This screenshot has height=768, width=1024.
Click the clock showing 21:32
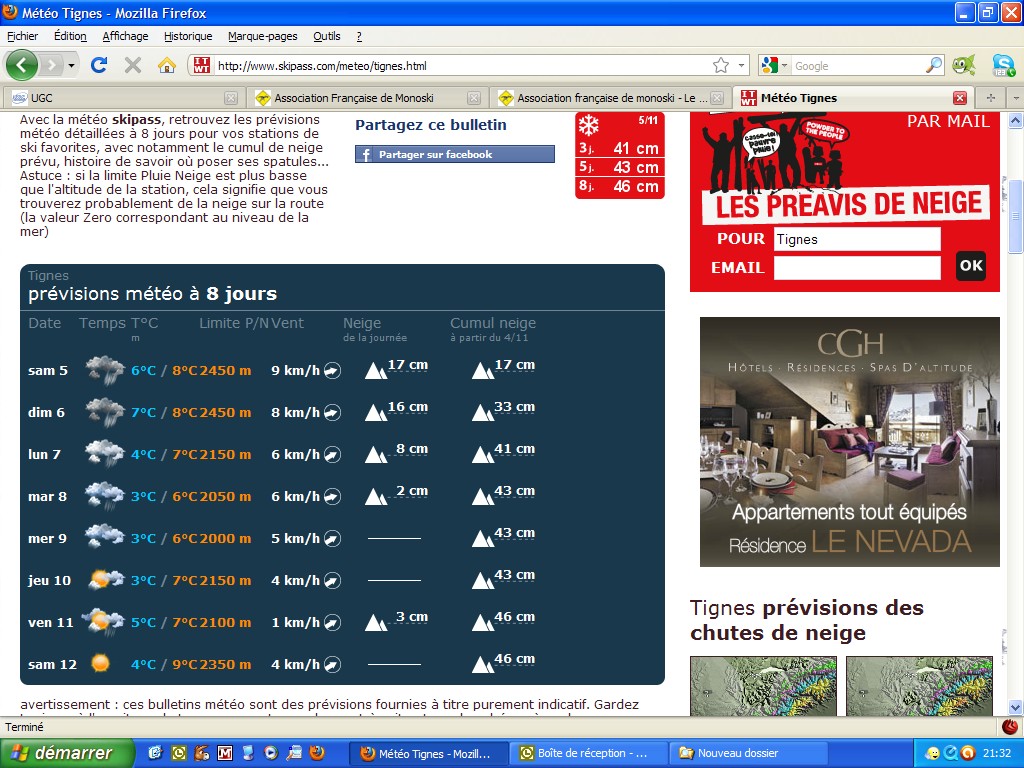(997, 753)
